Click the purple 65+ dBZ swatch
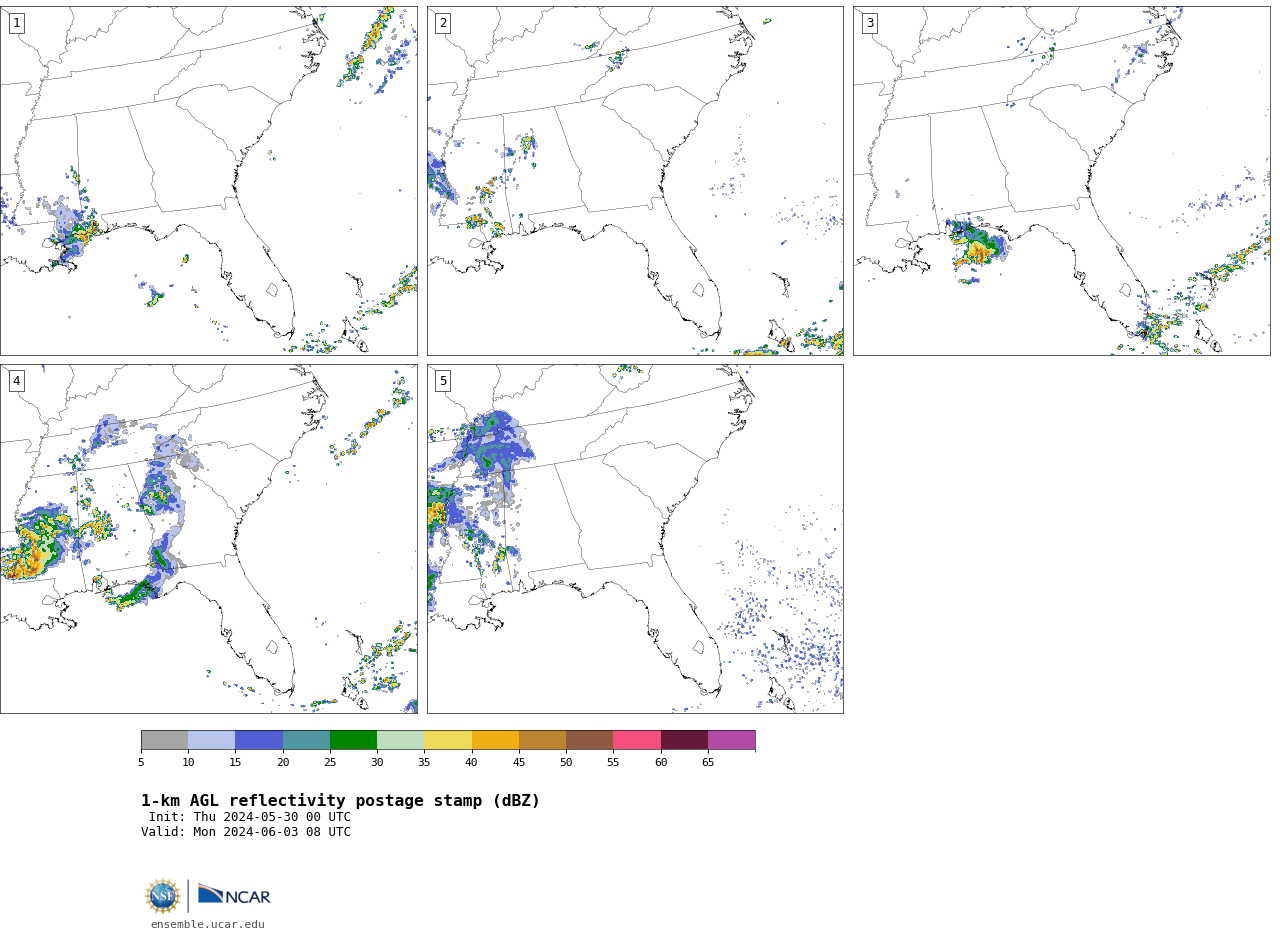The image size is (1280, 936). point(732,740)
